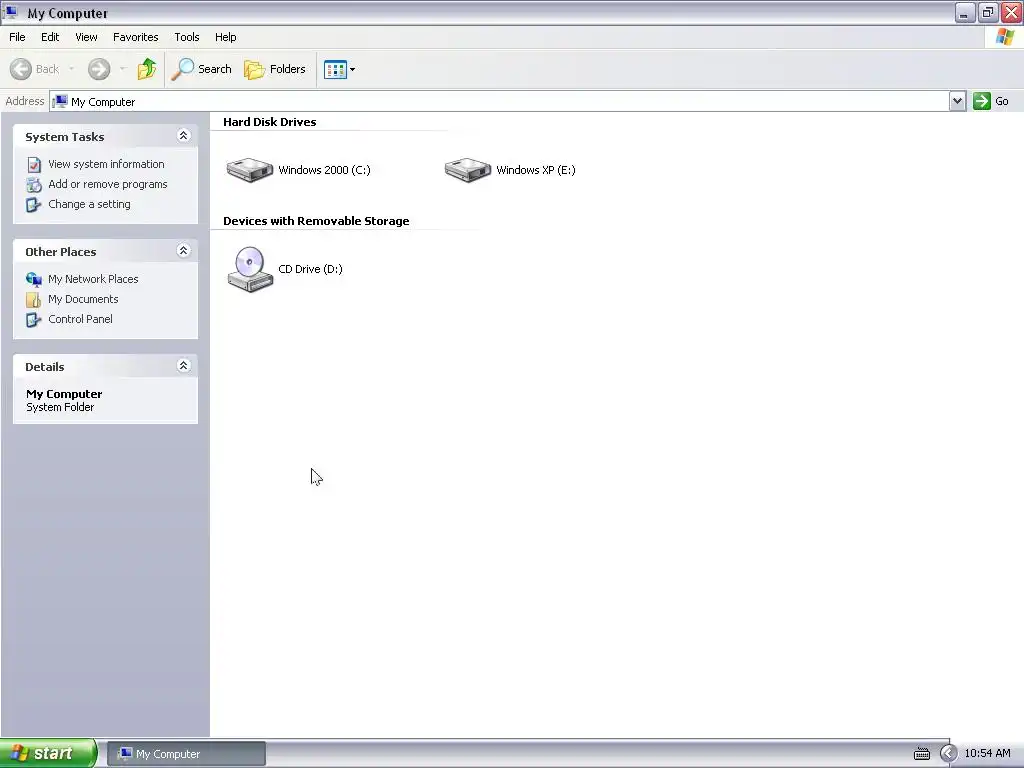Viewport: 1024px width, 768px height.
Task: Open Control Panel link
Action: click(80, 319)
